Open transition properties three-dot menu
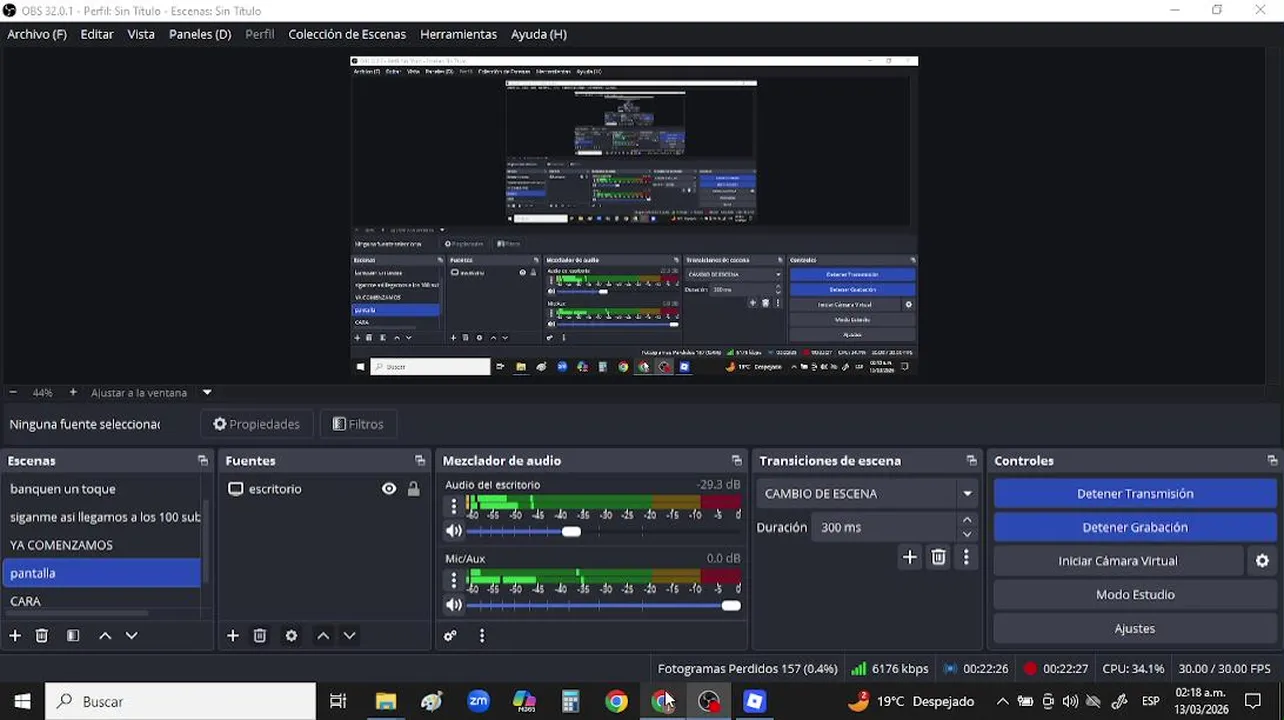The height and width of the screenshot is (720, 1284). point(966,557)
